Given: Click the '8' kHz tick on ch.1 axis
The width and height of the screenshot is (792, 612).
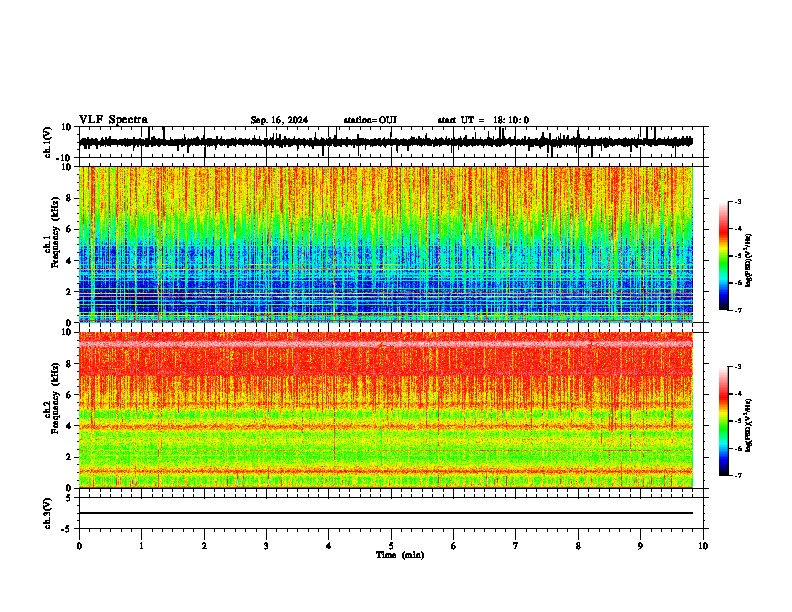Looking at the screenshot, I should (x=70, y=198).
